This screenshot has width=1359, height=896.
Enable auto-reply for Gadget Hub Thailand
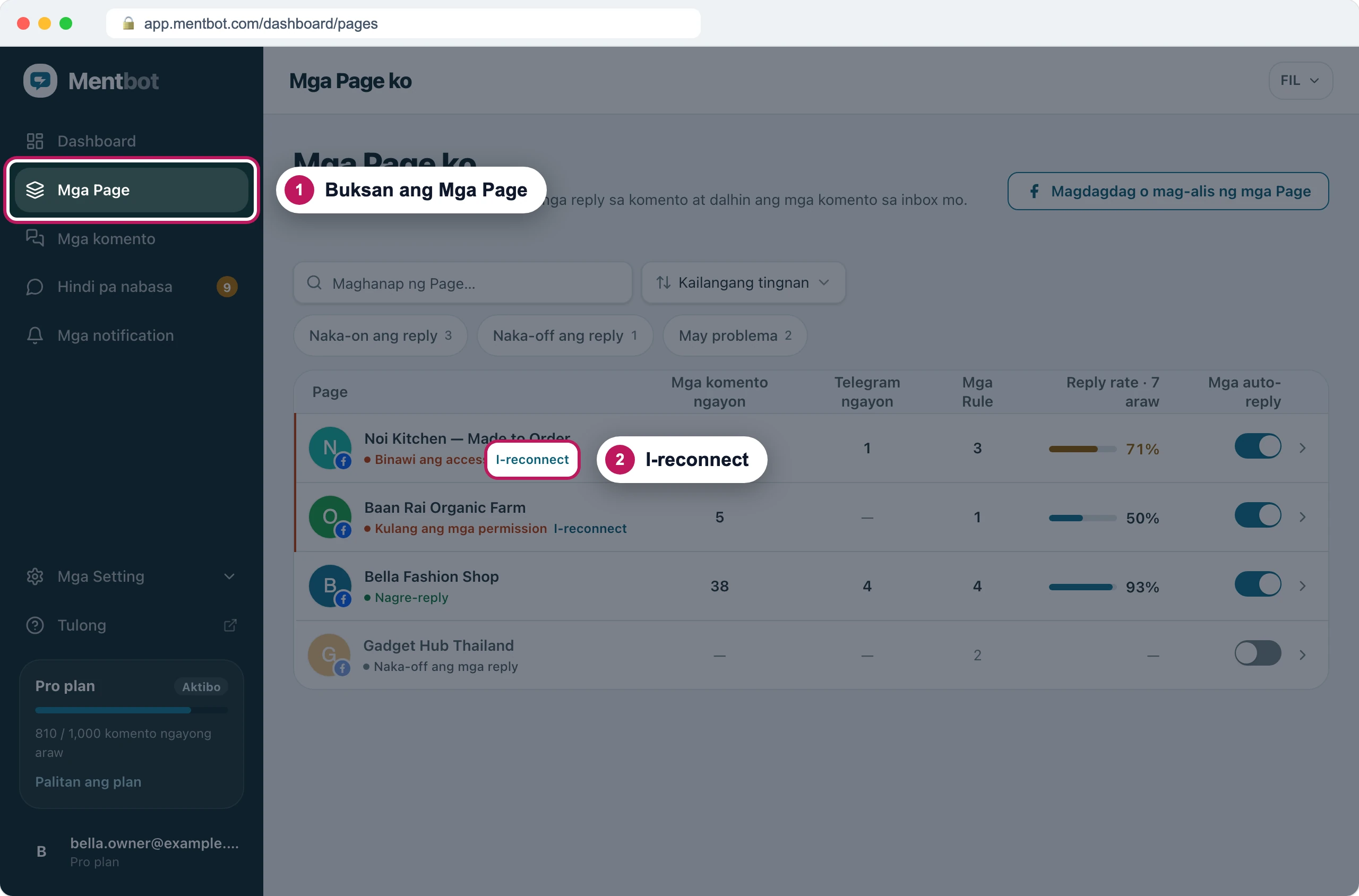[1257, 654]
